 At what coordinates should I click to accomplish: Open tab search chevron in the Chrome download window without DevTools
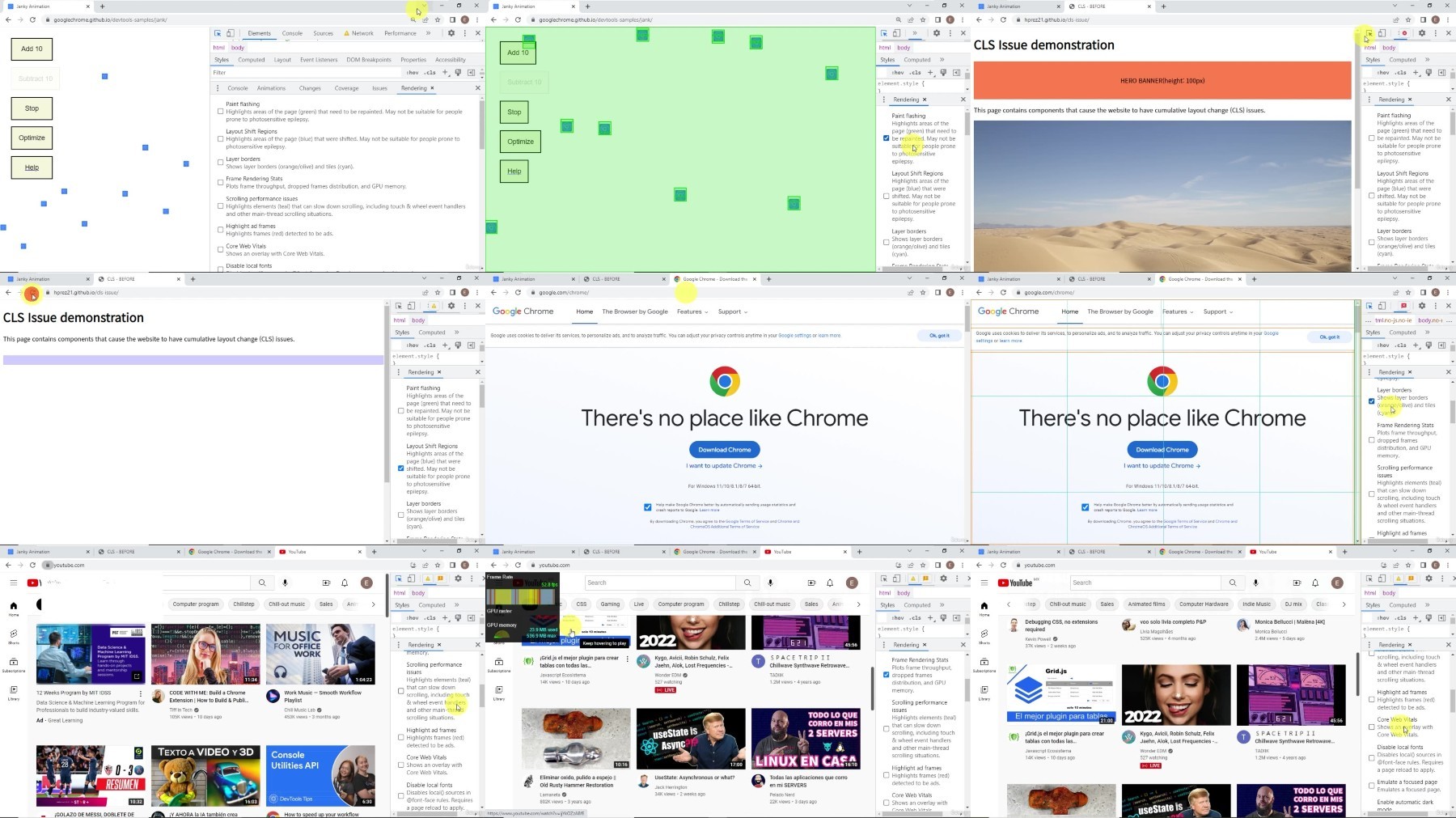click(x=910, y=278)
